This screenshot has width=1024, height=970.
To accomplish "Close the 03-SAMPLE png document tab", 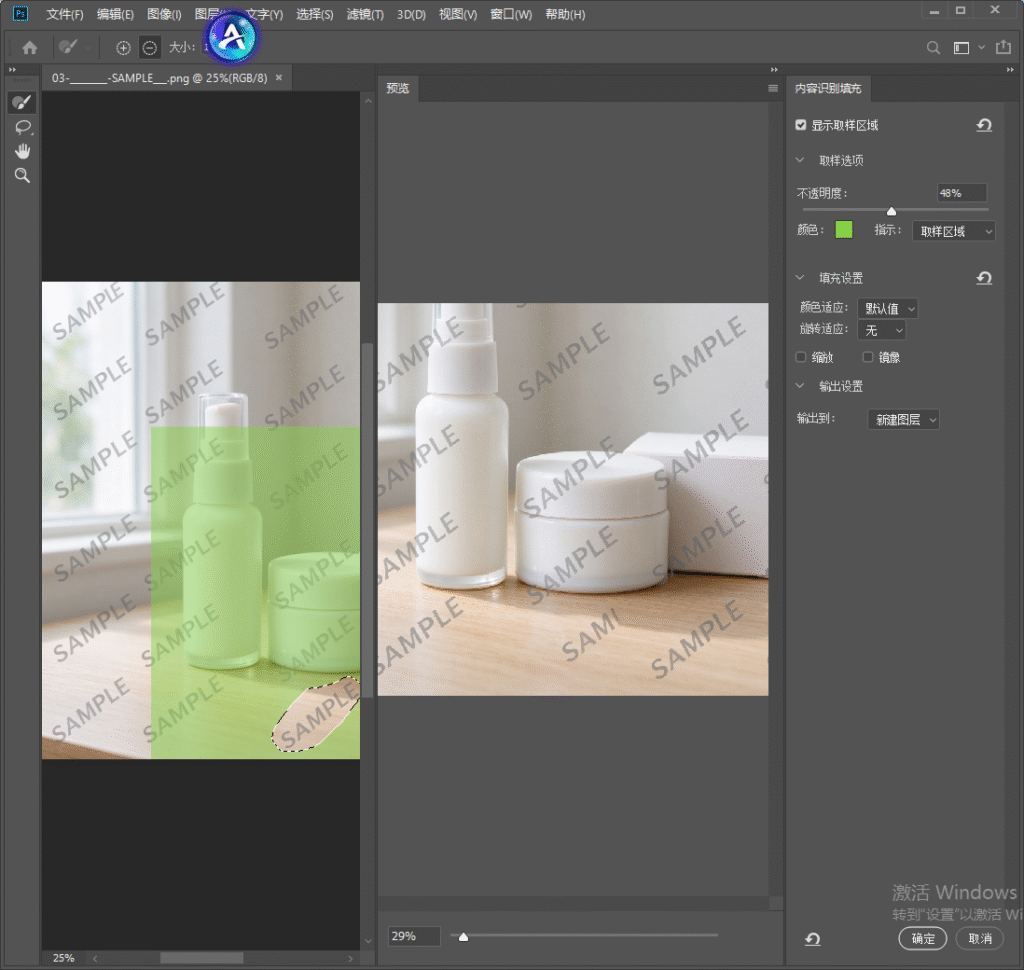I will pyautogui.click(x=279, y=78).
